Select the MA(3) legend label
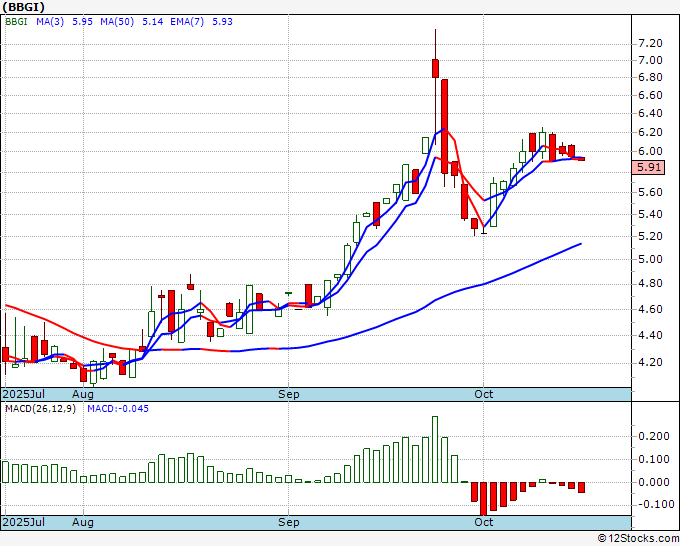Screen dimensions: 680x546 [x=50, y=22]
